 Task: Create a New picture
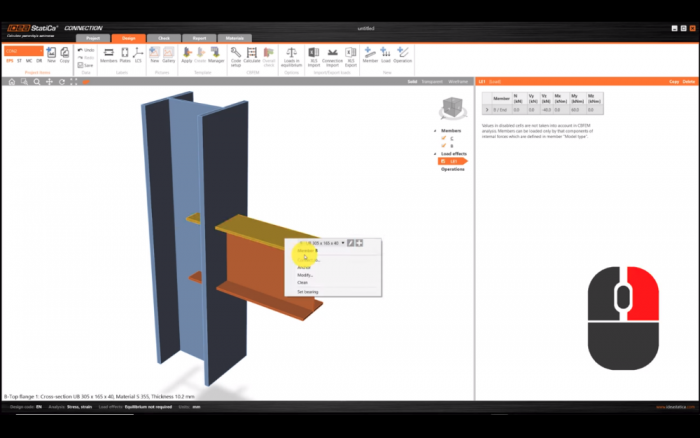click(x=154, y=55)
